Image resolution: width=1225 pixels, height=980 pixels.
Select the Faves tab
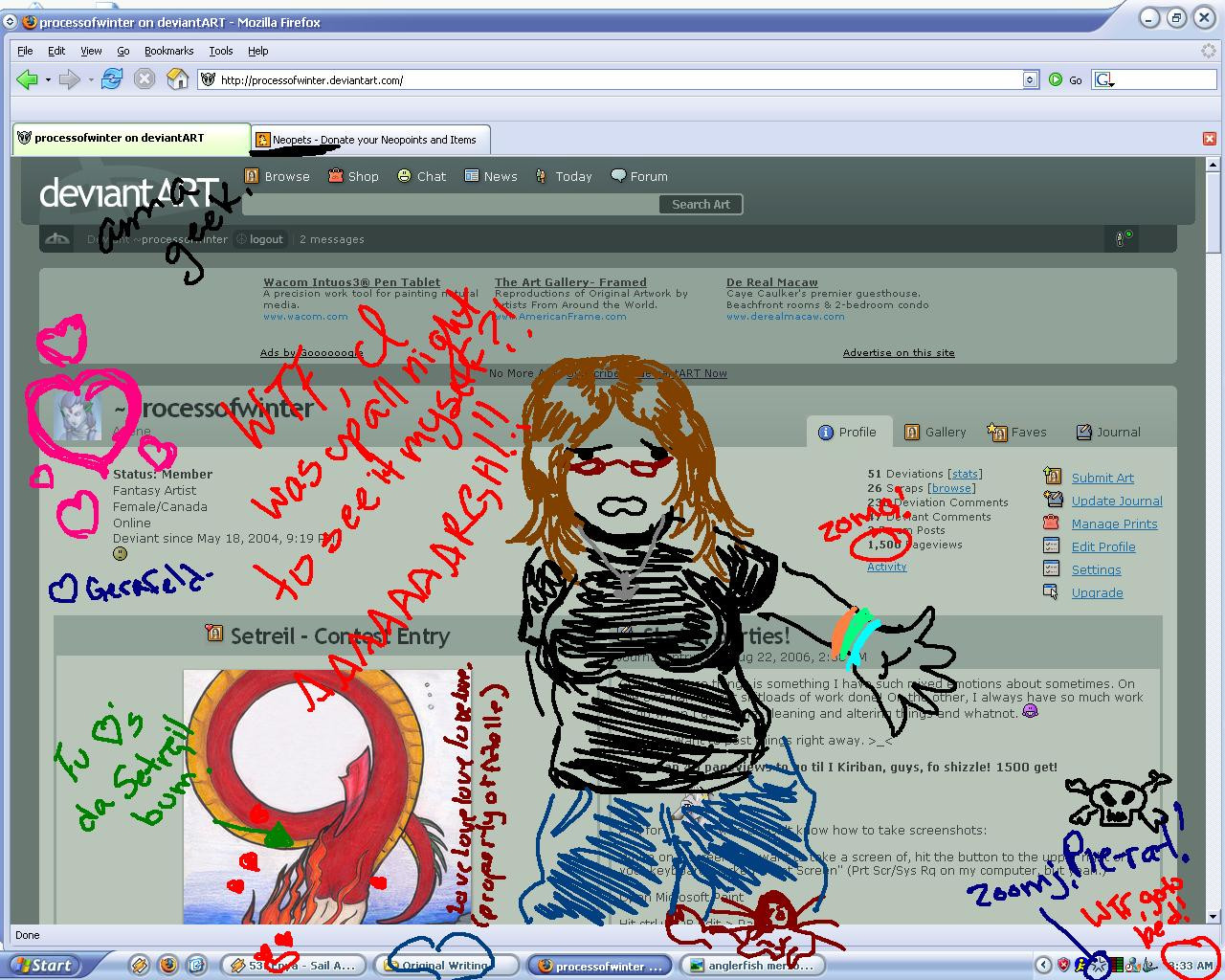(x=1017, y=433)
